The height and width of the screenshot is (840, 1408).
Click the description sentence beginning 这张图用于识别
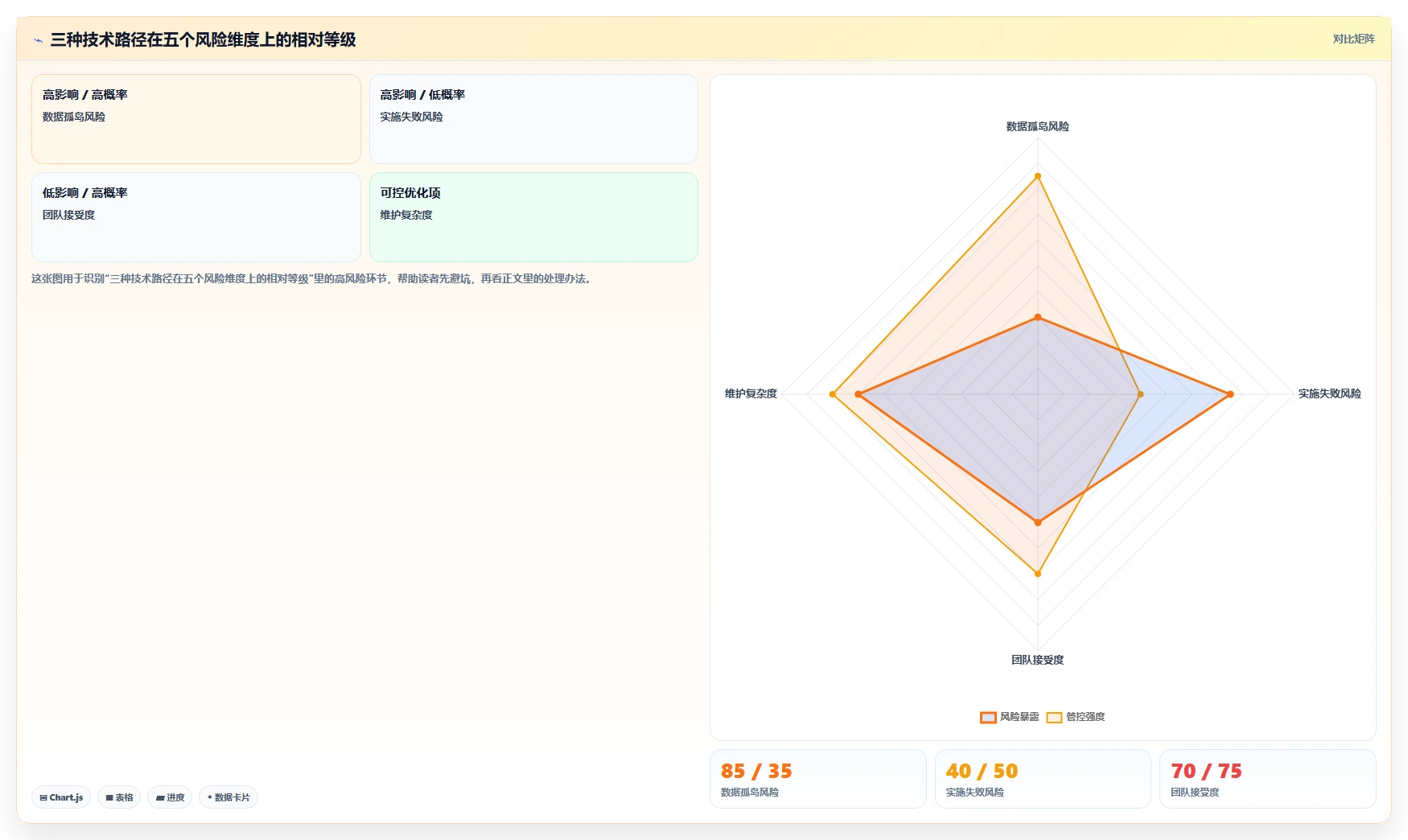click(312, 278)
